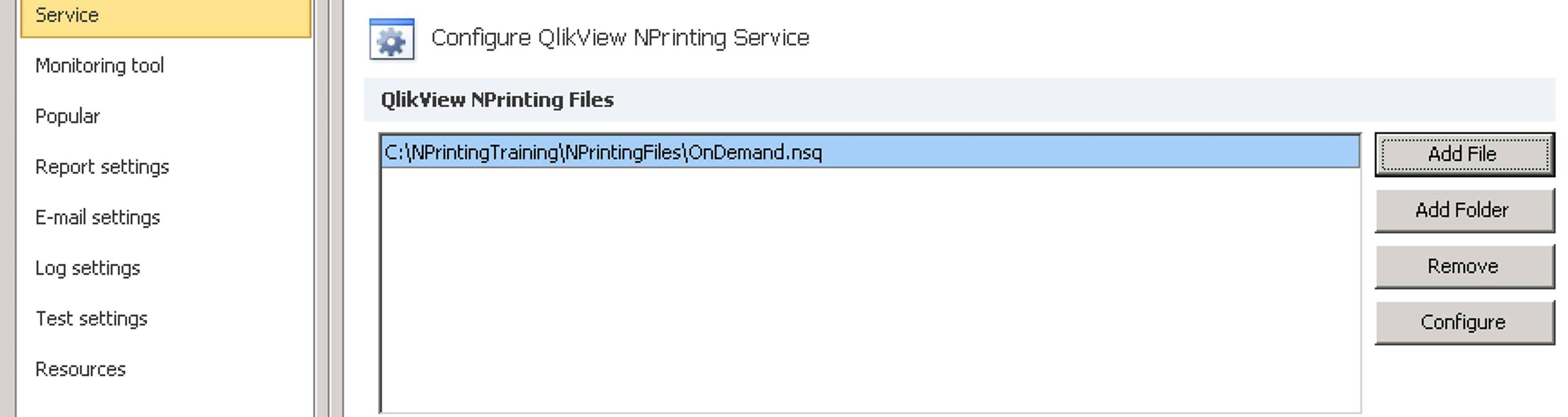Open Test settings section
Image resolution: width=1568 pixels, height=417 pixels.
91,319
